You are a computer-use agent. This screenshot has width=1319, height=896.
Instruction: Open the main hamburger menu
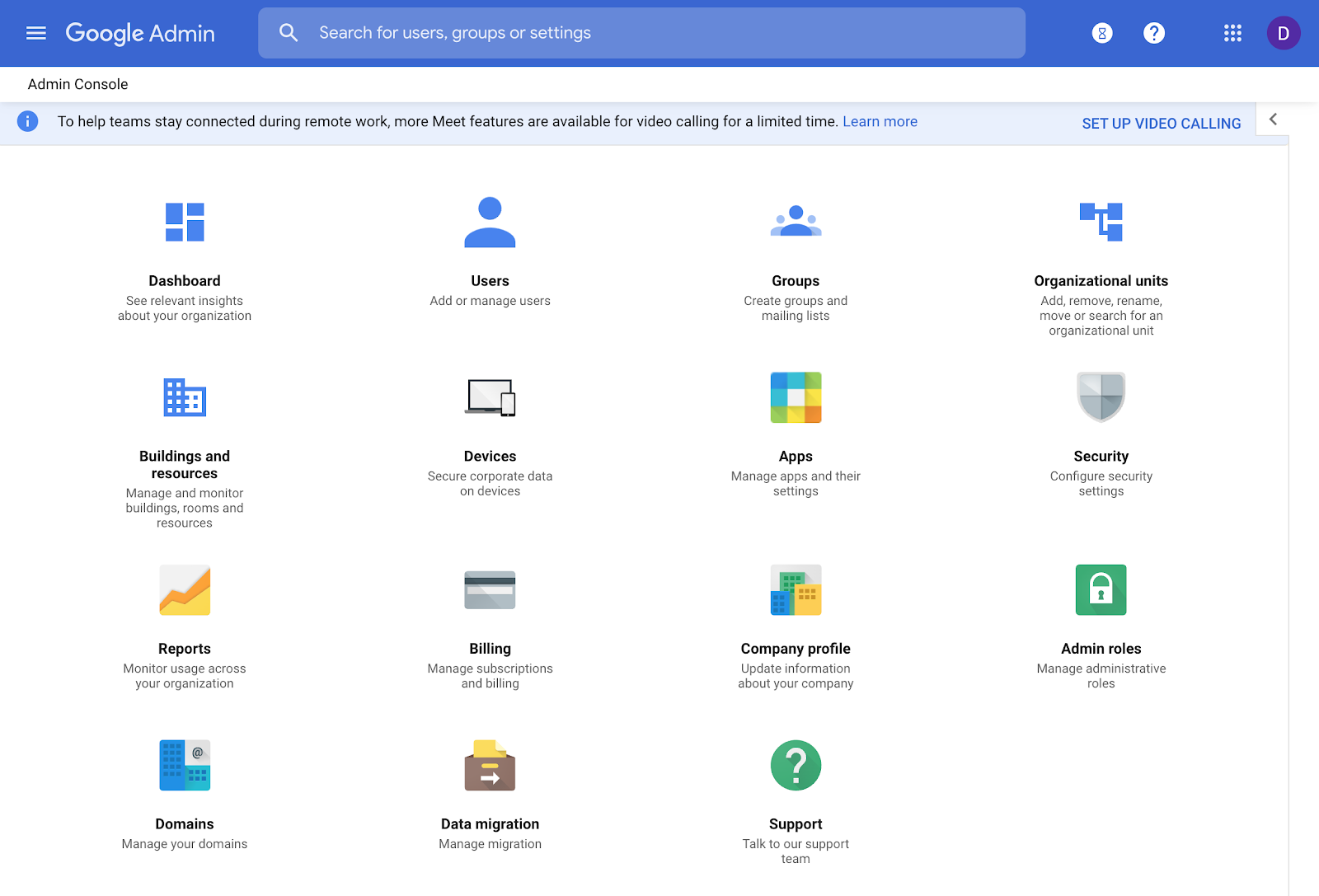click(x=36, y=33)
